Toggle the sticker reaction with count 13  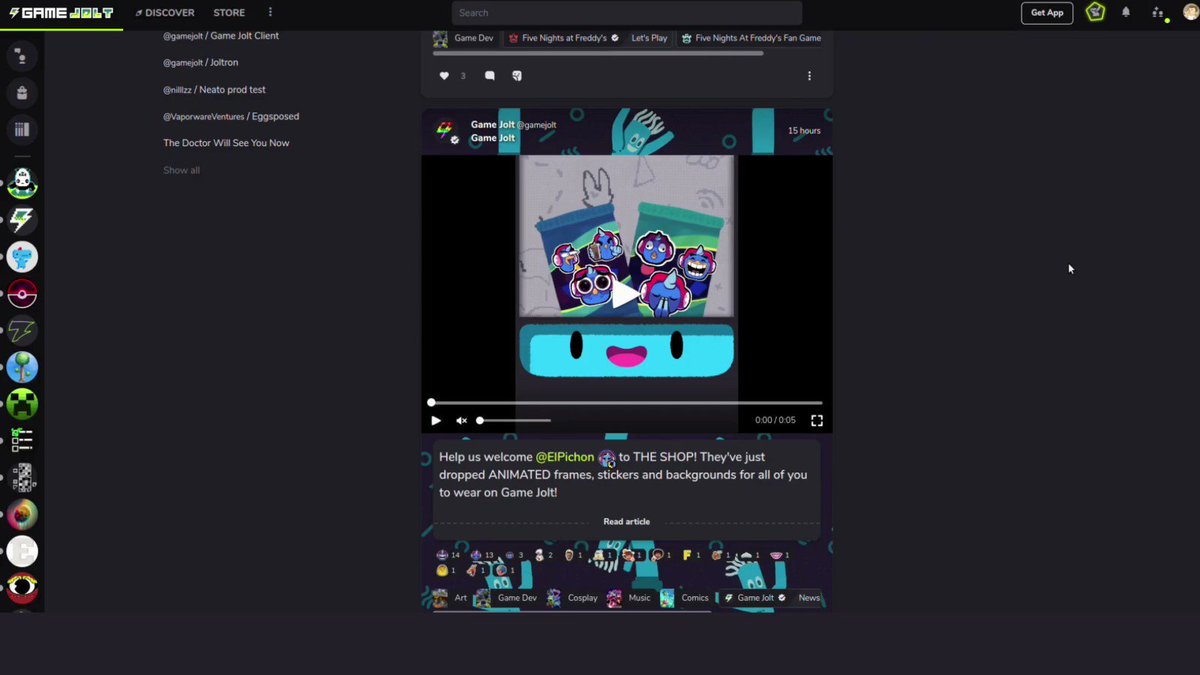tap(482, 555)
